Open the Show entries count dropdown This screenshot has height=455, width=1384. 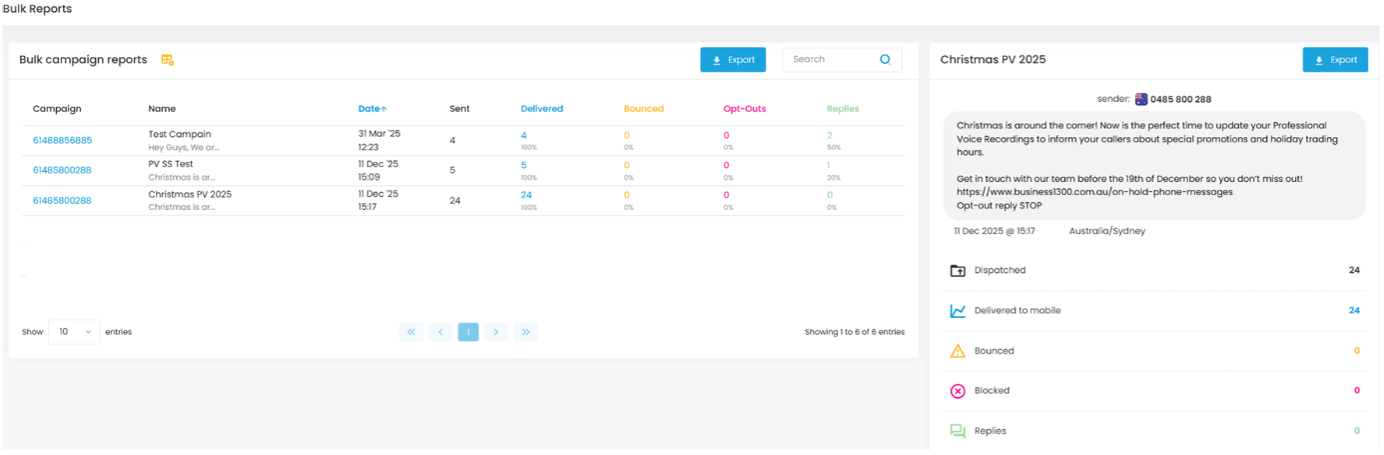click(x=74, y=332)
